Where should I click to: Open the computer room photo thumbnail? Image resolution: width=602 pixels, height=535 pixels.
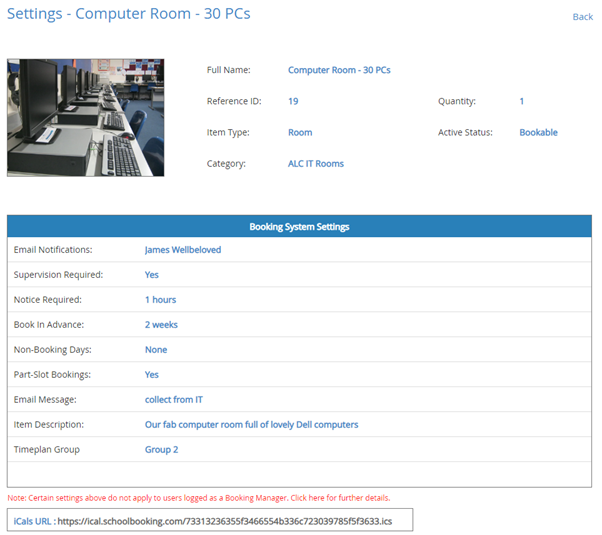click(x=86, y=118)
